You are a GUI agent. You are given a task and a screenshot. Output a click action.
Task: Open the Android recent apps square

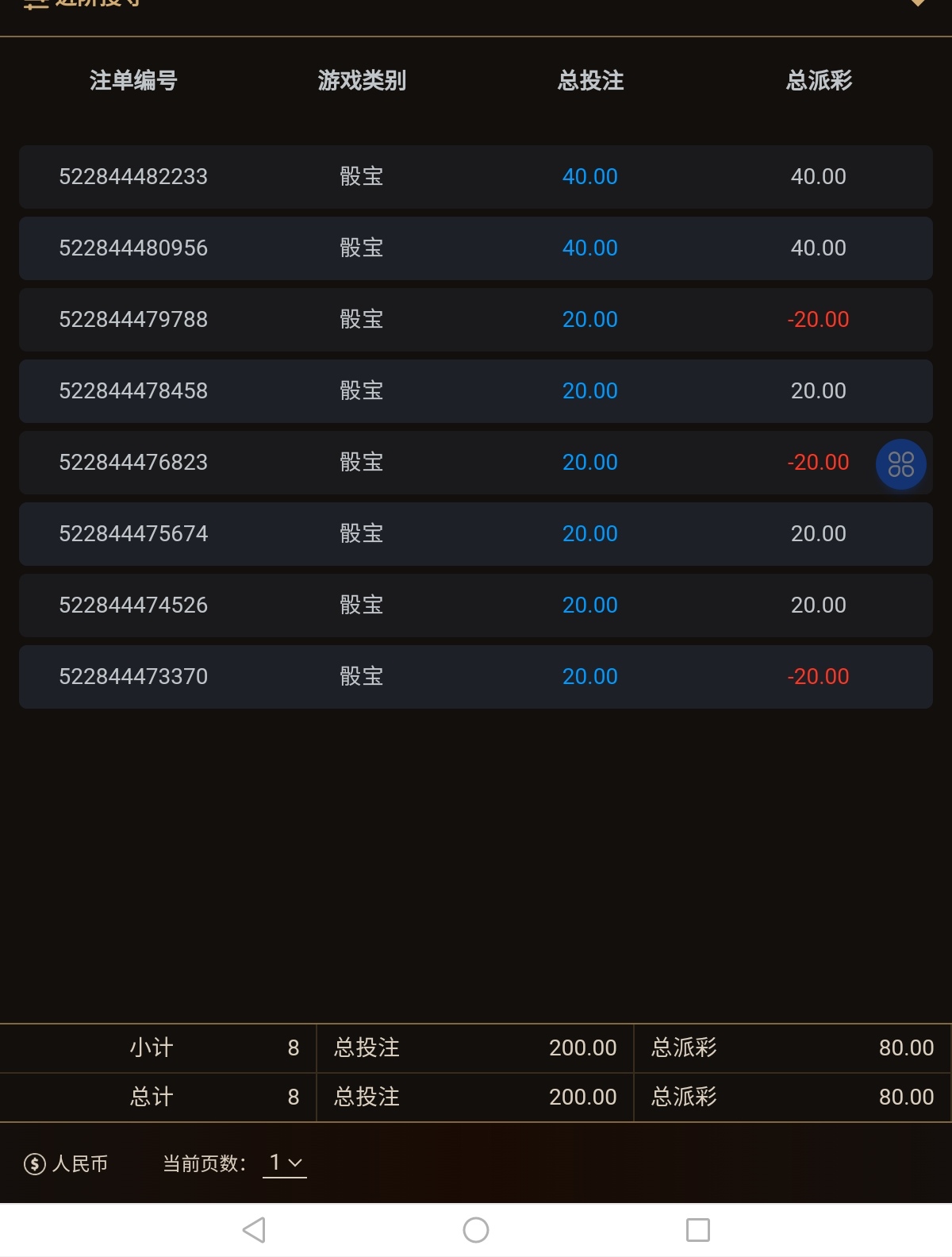click(x=697, y=1230)
